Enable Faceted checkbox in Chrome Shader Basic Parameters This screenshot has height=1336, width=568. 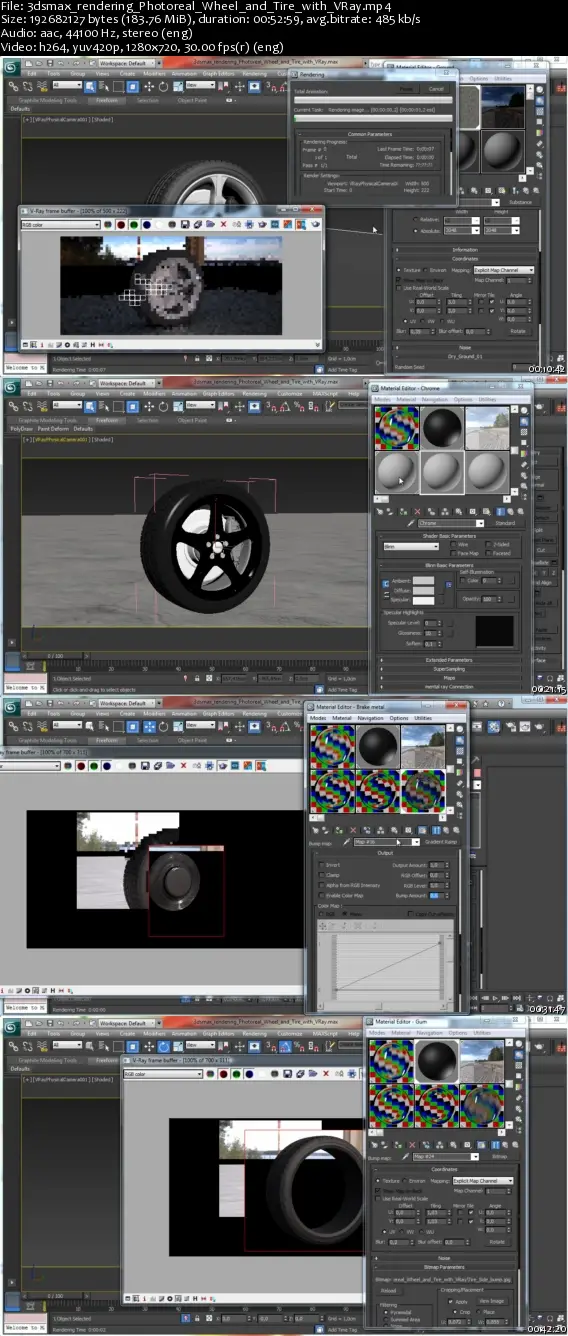[488, 553]
